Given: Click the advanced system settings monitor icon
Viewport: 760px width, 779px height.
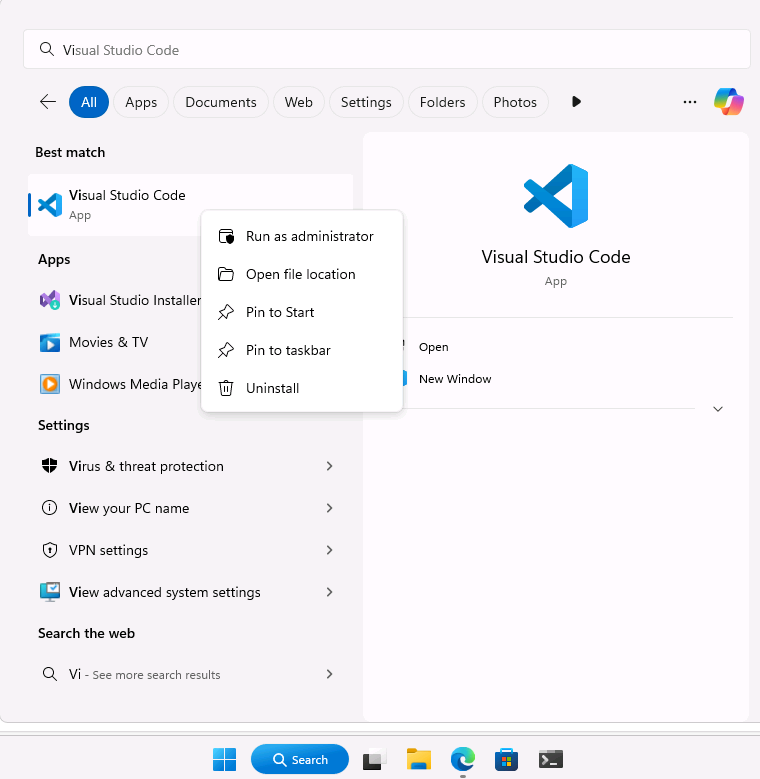Looking at the screenshot, I should (50, 592).
